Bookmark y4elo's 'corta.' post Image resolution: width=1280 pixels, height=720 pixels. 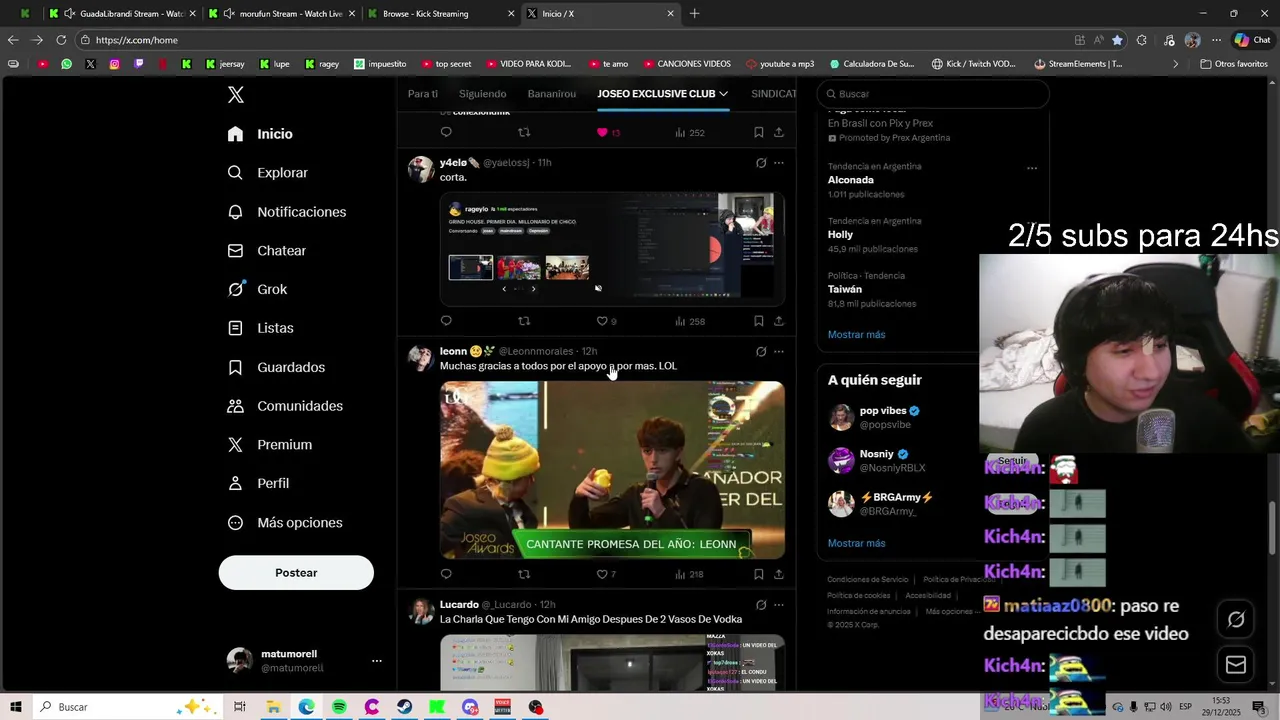pos(758,321)
